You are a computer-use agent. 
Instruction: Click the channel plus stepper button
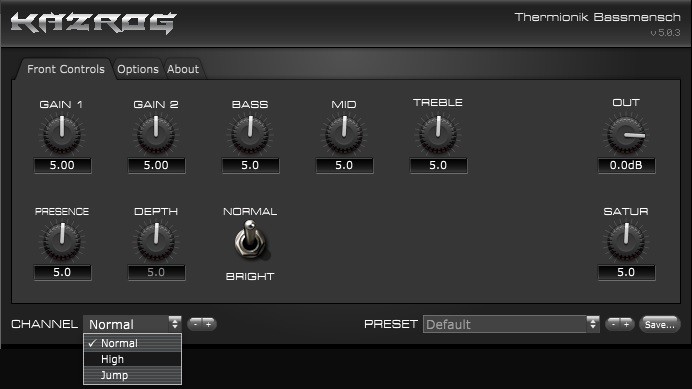coord(209,324)
